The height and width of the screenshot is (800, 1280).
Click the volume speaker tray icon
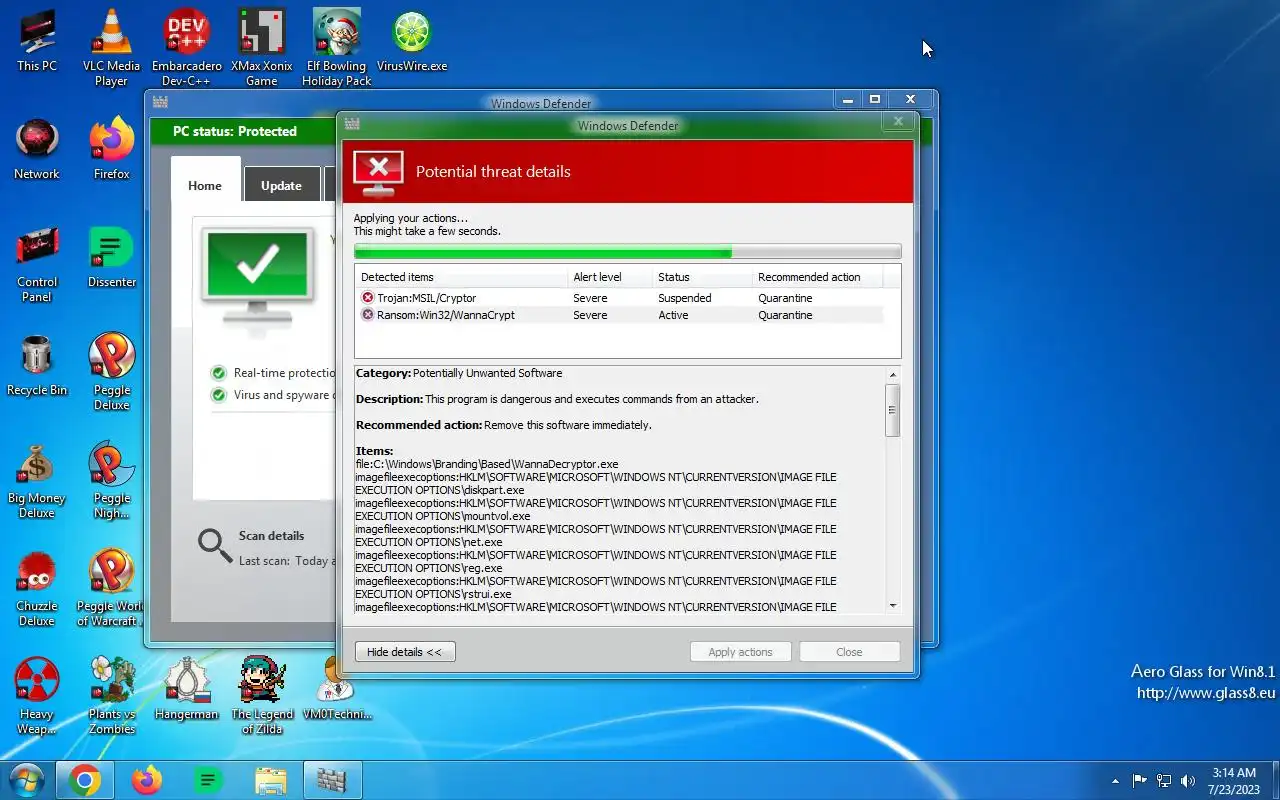click(x=1188, y=781)
